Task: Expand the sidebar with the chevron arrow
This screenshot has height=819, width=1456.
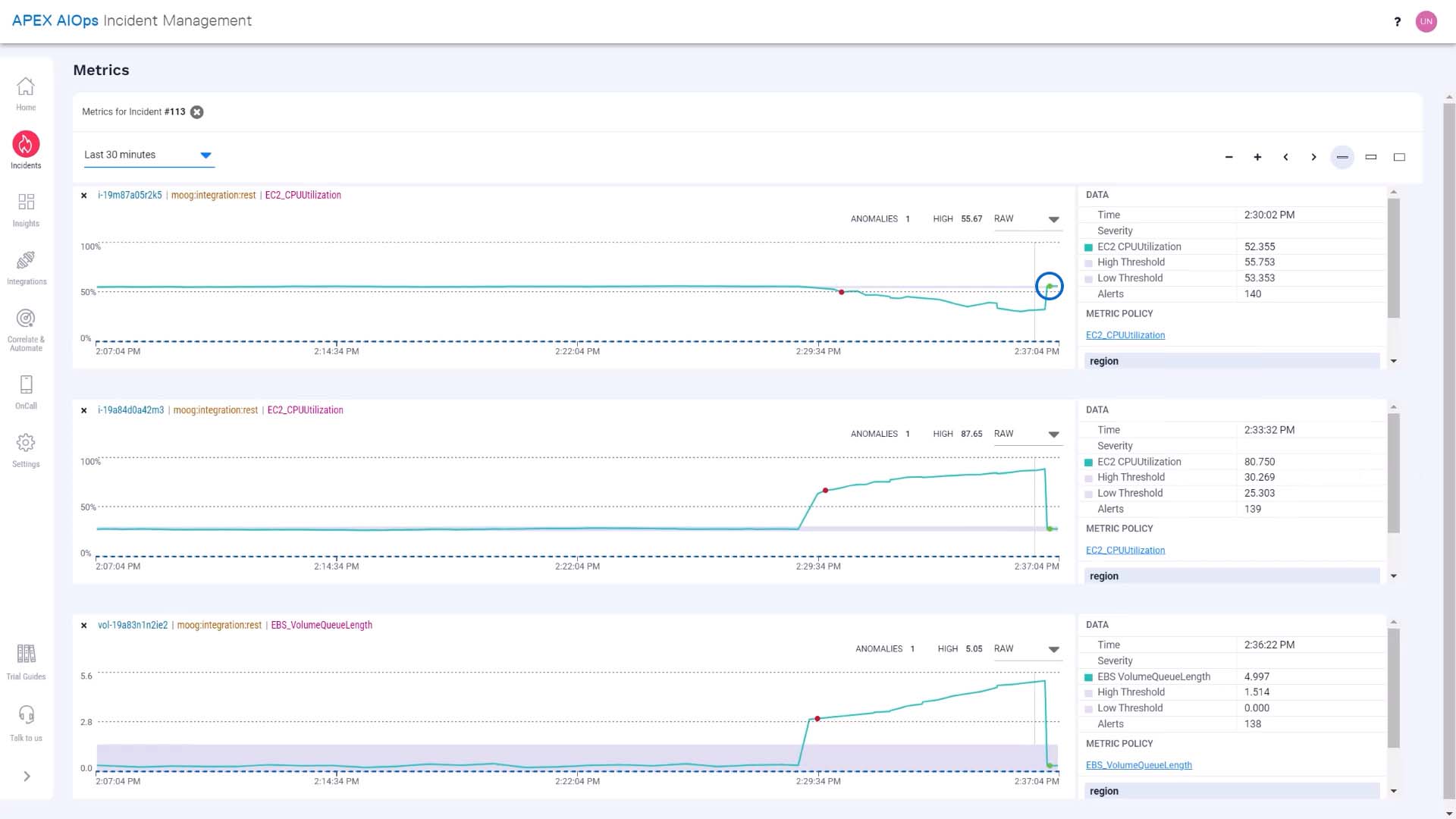Action: coord(27,776)
